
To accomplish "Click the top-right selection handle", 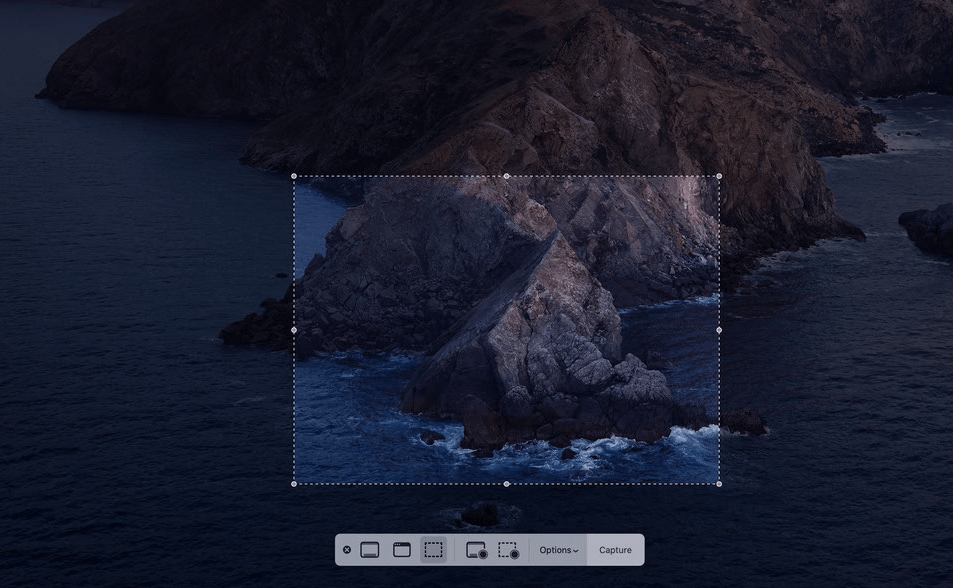I will coord(718,175).
